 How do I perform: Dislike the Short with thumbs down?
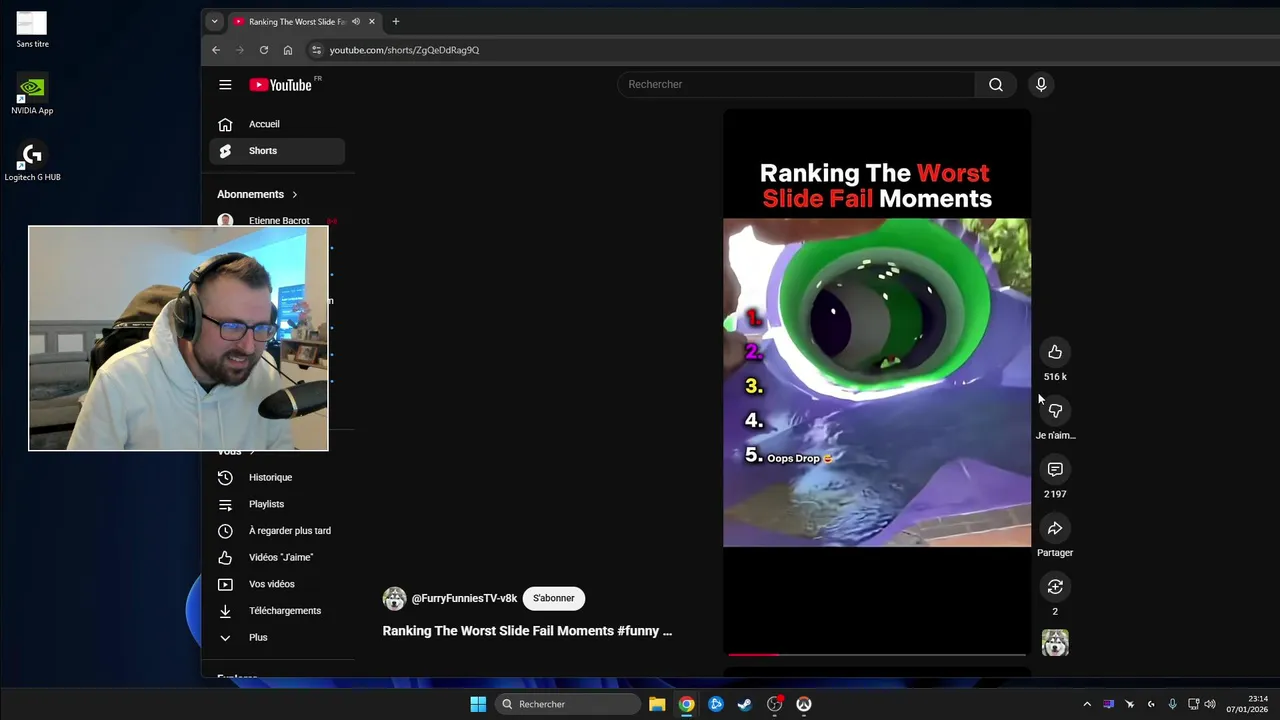point(1055,411)
